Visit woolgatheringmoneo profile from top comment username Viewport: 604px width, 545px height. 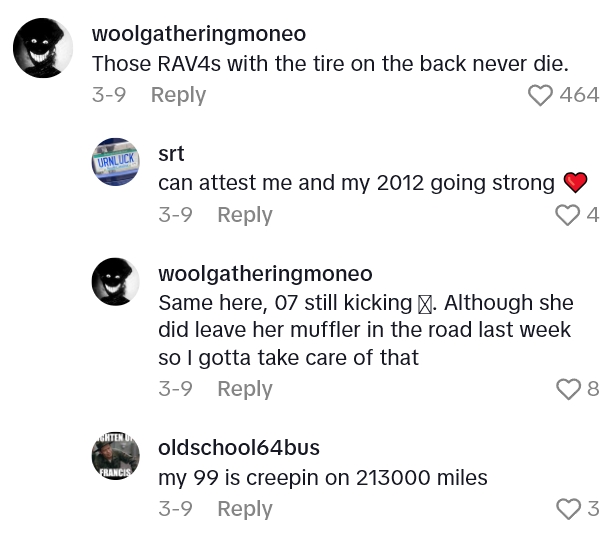click(x=199, y=34)
